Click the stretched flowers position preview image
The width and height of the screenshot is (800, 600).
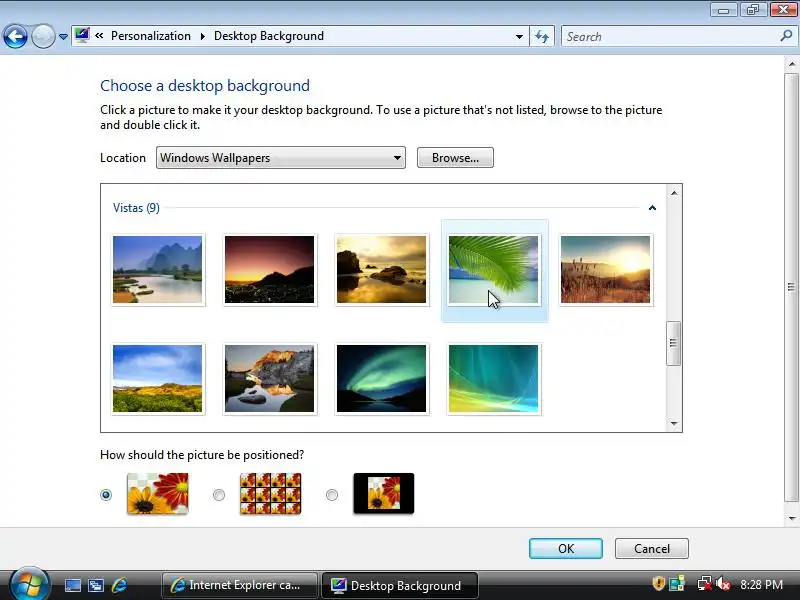pyautogui.click(x=158, y=493)
